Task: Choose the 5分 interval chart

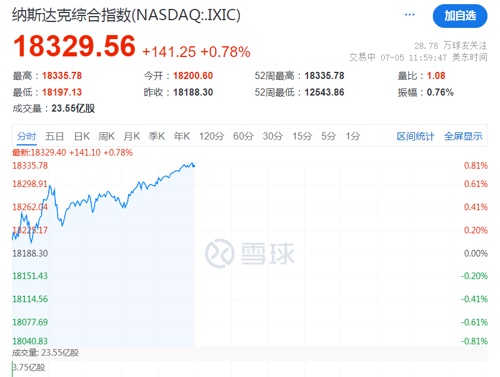Action: click(x=329, y=136)
